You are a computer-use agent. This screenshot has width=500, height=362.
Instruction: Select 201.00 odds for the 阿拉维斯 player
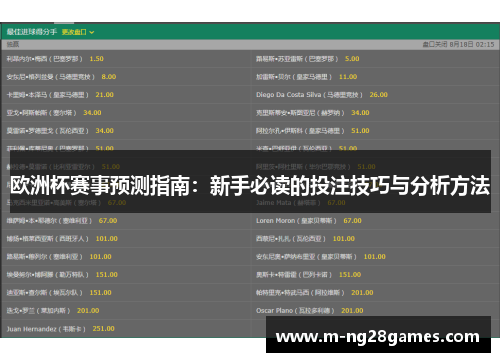(x=362, y=293)
